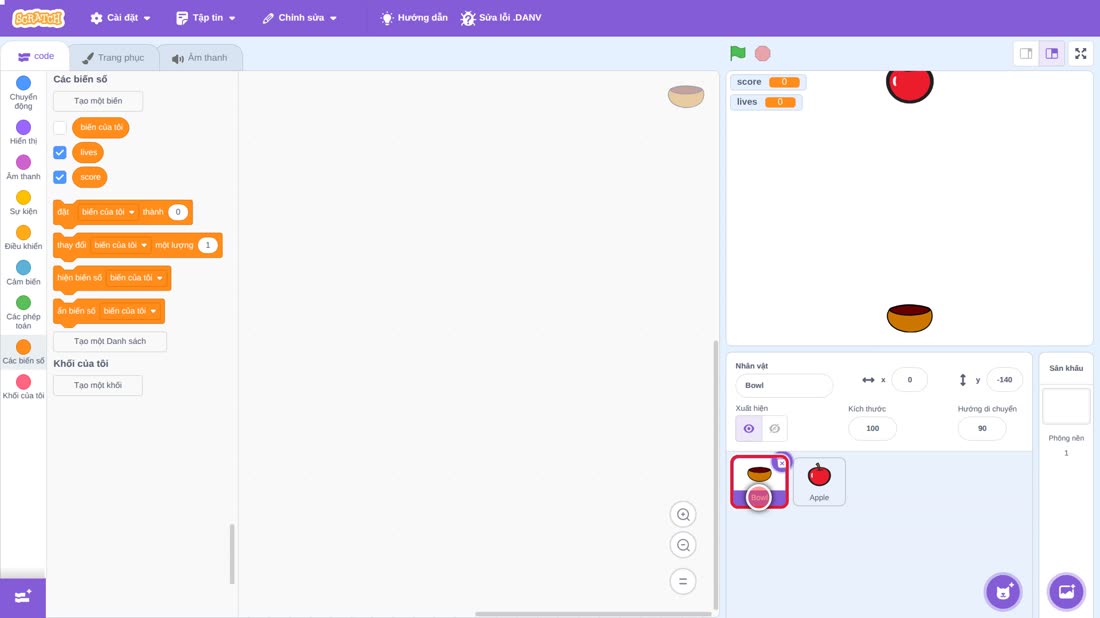Click the 'Tạo một Danh sách' button

click(x=110, y=341)
